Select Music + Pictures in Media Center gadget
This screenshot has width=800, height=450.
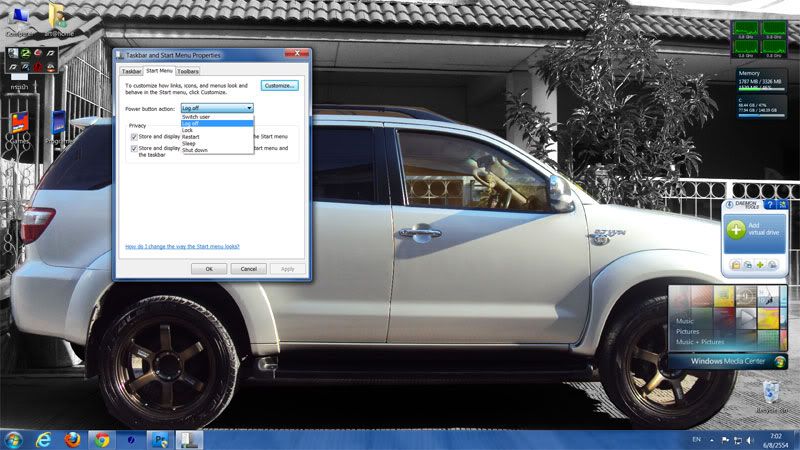point(700,342)
